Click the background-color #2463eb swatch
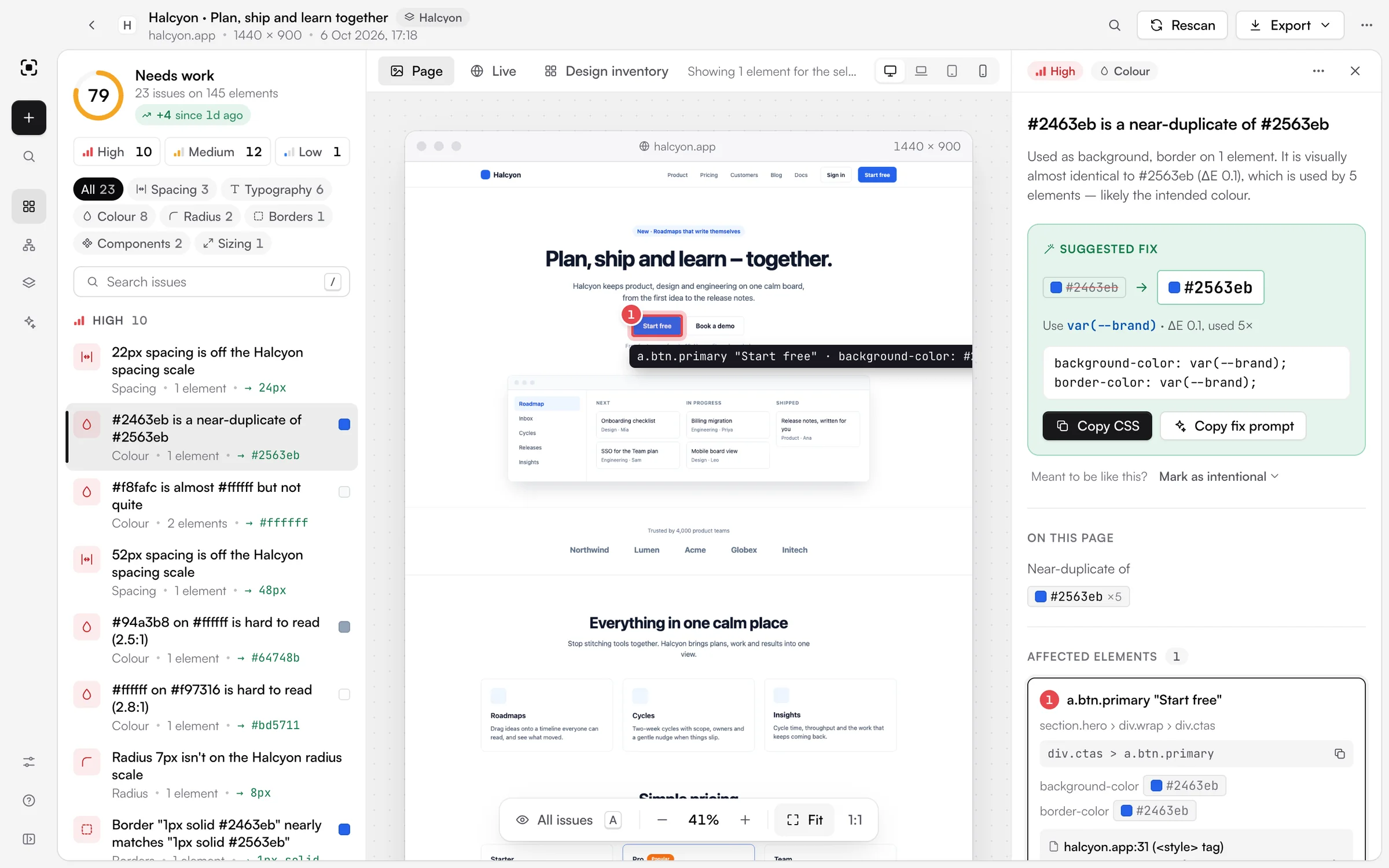Viewport: 1389px width, 868px height. 1184,786
